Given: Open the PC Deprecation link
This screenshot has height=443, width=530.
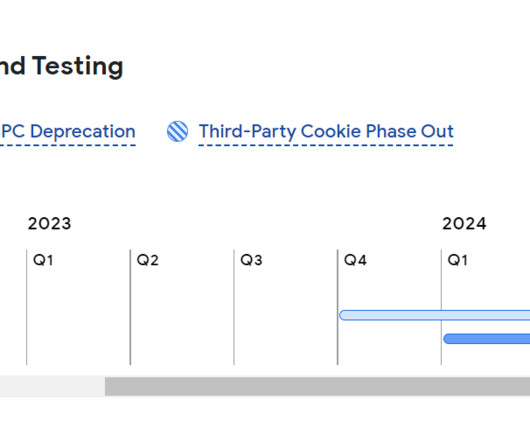Looking at the screenshot, I should [x=68, y=131].
